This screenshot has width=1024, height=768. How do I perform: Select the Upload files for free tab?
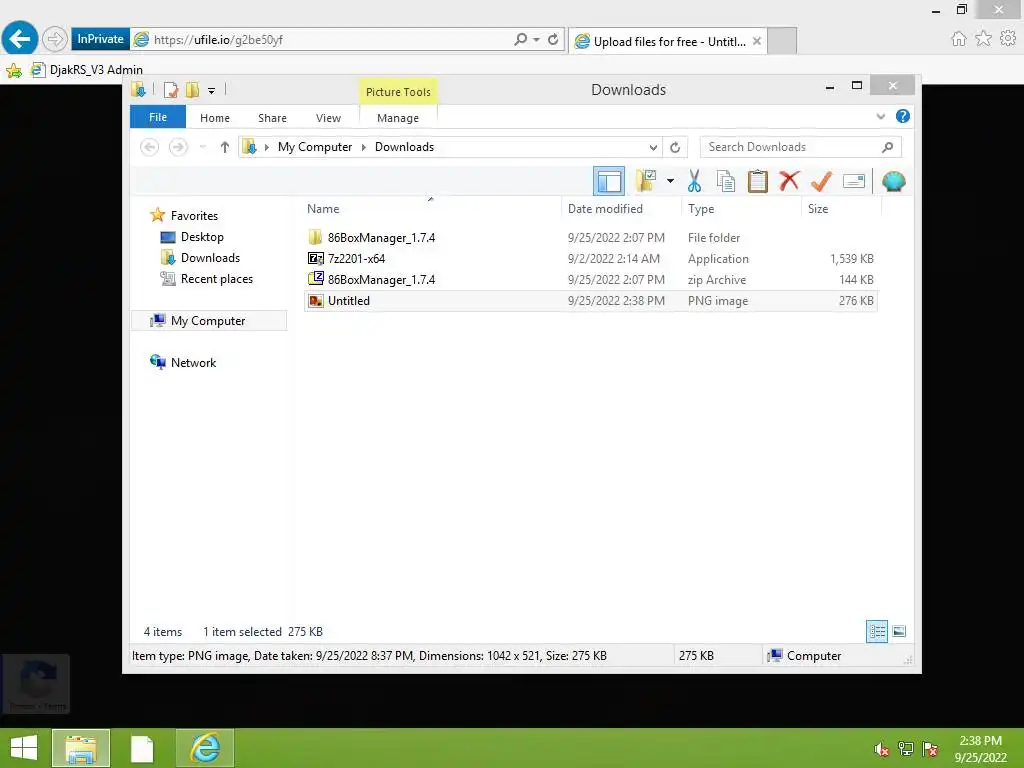(x=667, y=41)
